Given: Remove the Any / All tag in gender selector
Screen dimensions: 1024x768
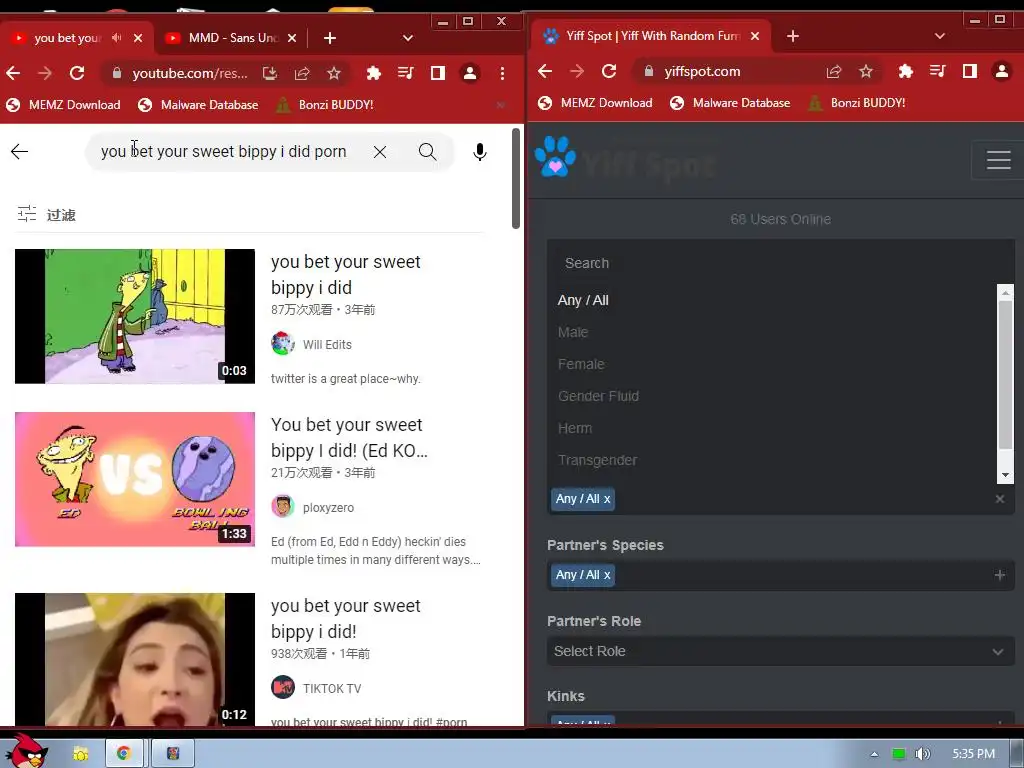Looking at the screenshot, I should (607, 499).
